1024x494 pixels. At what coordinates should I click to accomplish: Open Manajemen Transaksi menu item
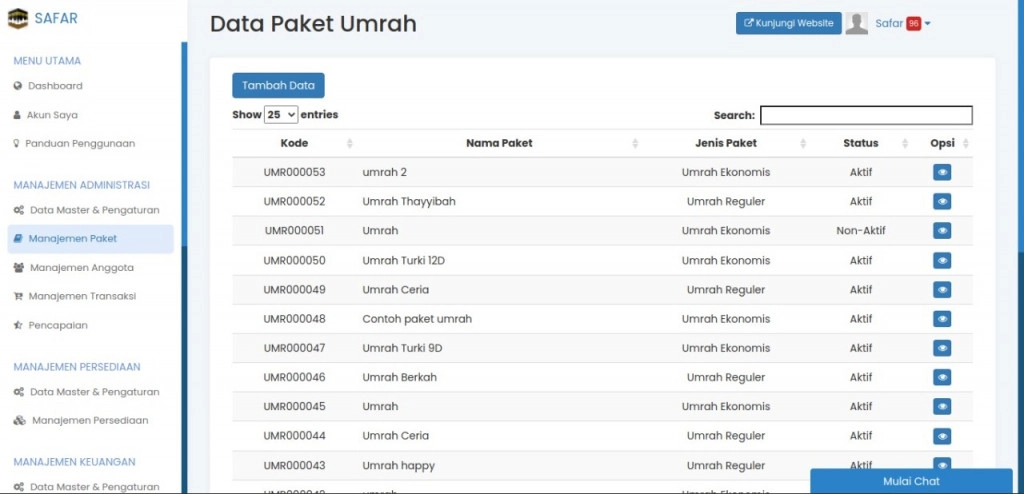82,296
